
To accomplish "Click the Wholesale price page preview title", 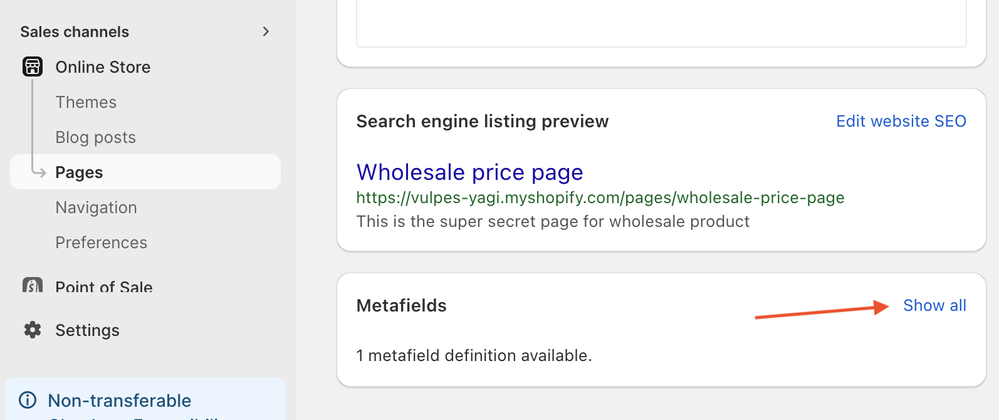I will [469, 172].
